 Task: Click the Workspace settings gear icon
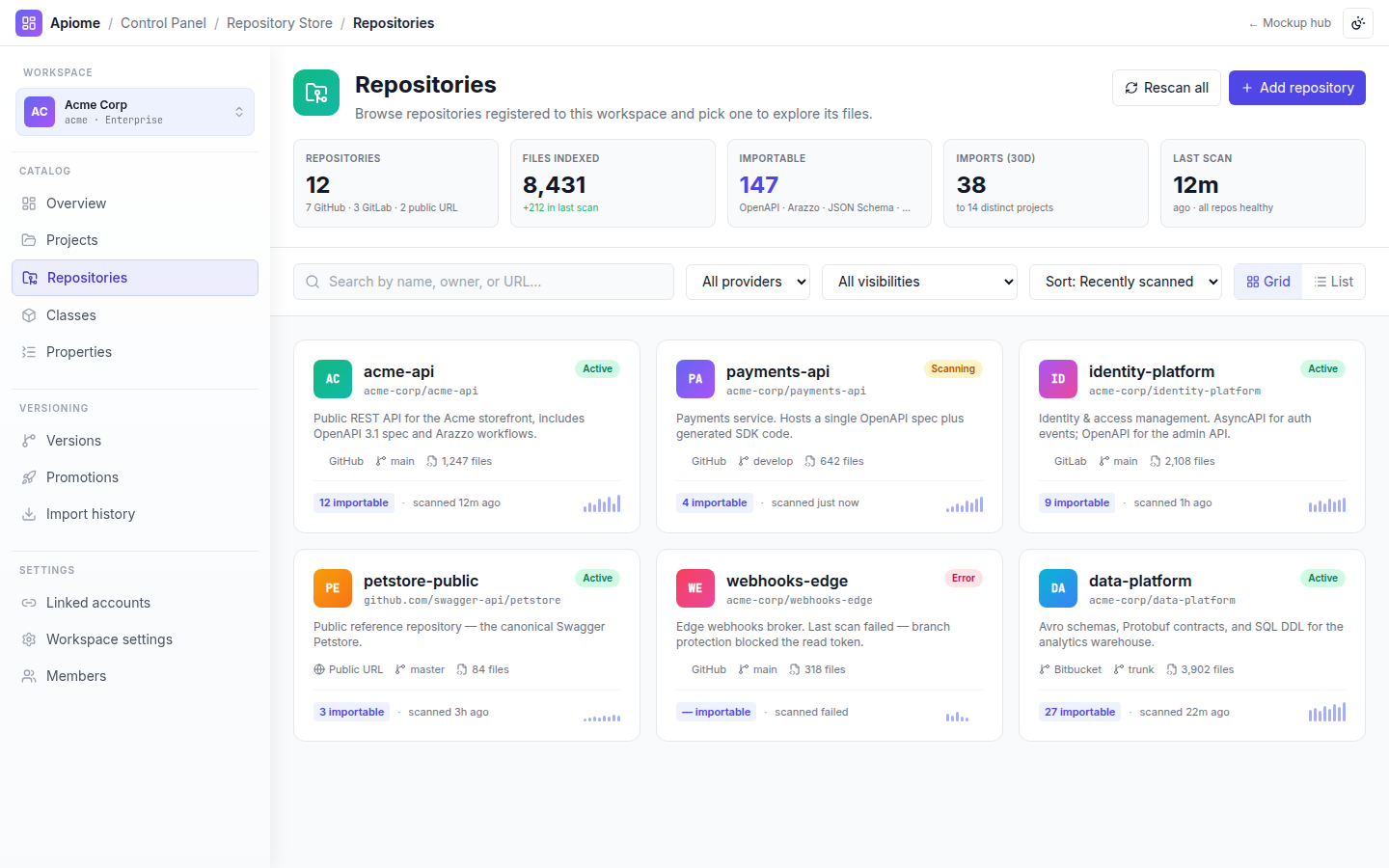click(x=29, y=639)
